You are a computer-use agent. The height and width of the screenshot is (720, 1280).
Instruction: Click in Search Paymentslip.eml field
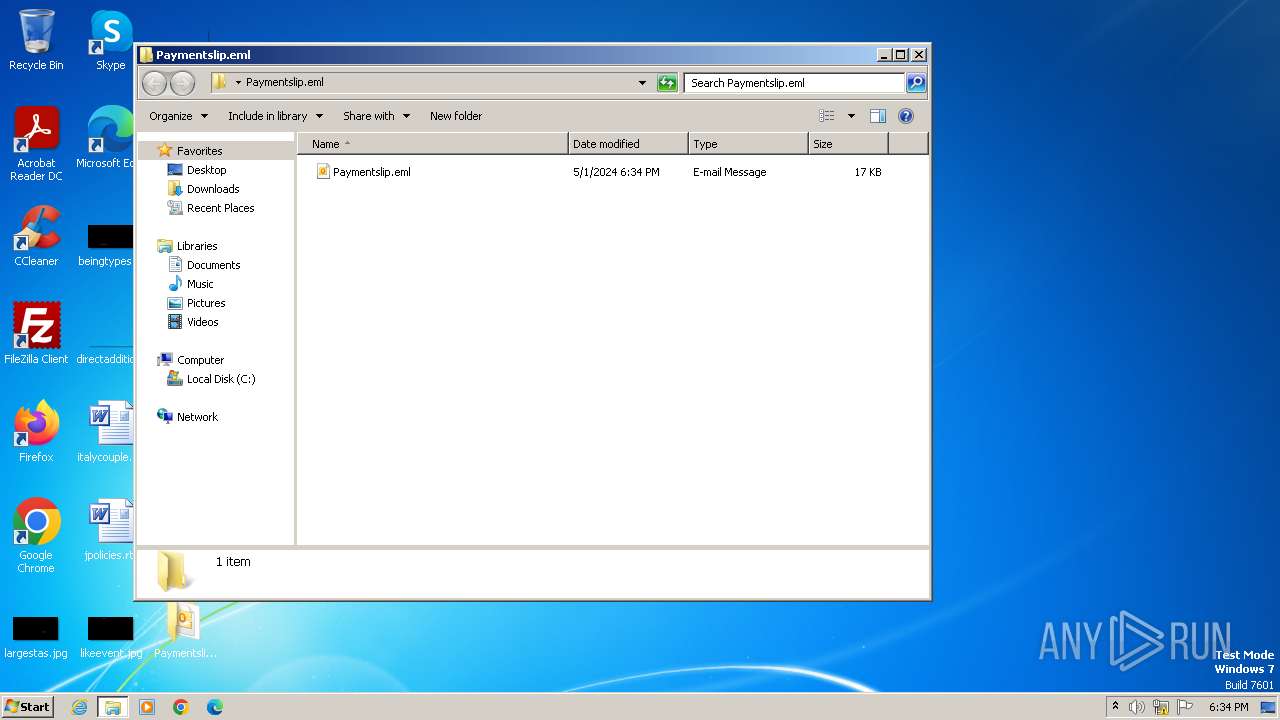click(x=795, y=83)
